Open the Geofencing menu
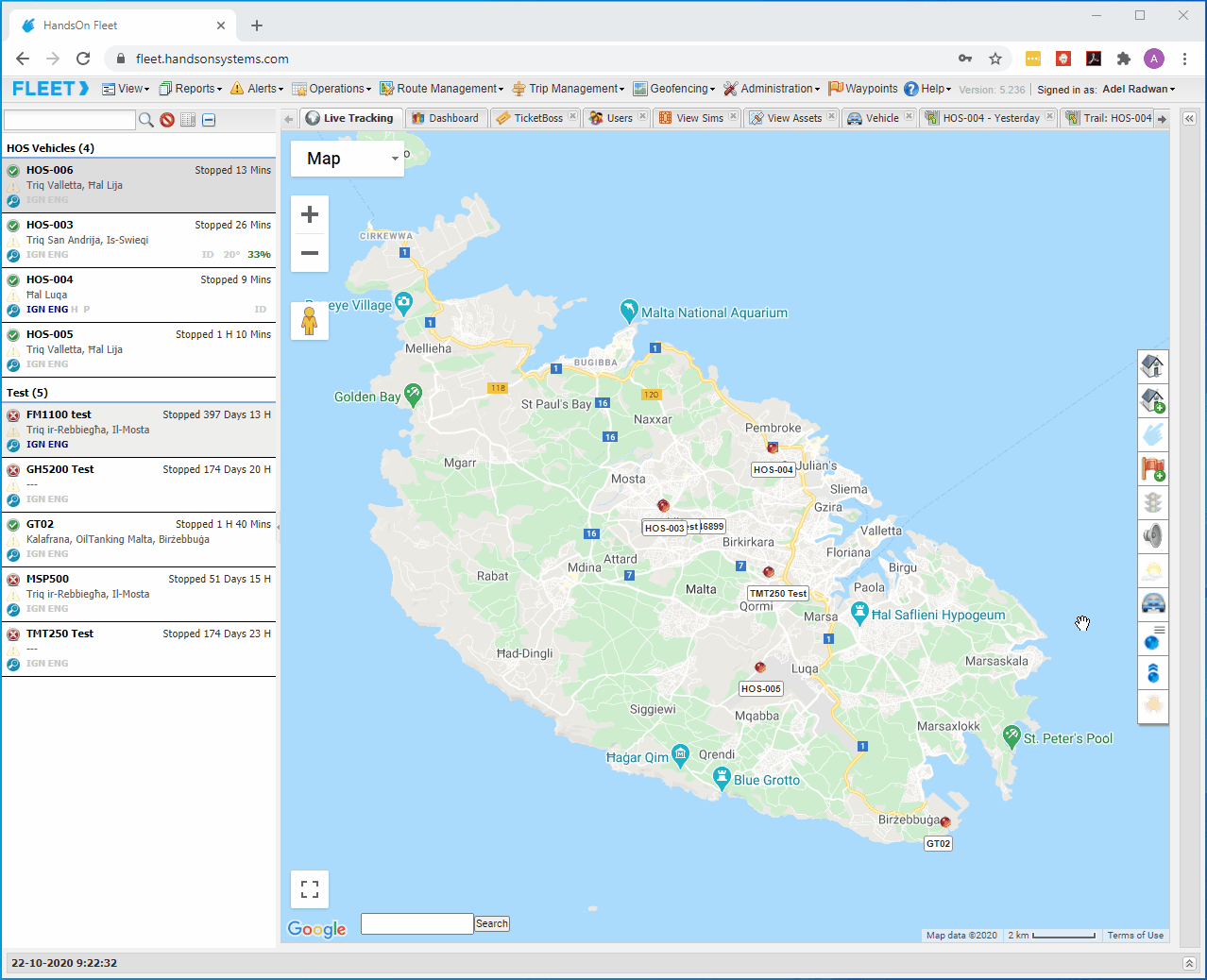This screenshot has height=980, width=1207. [674, 89]
